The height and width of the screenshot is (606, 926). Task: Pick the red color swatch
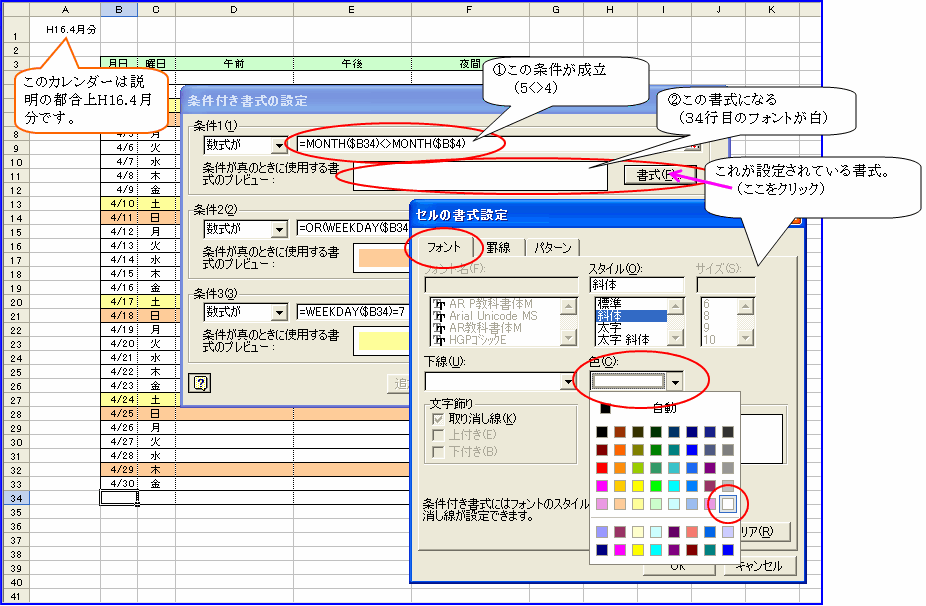pos(601,467)
